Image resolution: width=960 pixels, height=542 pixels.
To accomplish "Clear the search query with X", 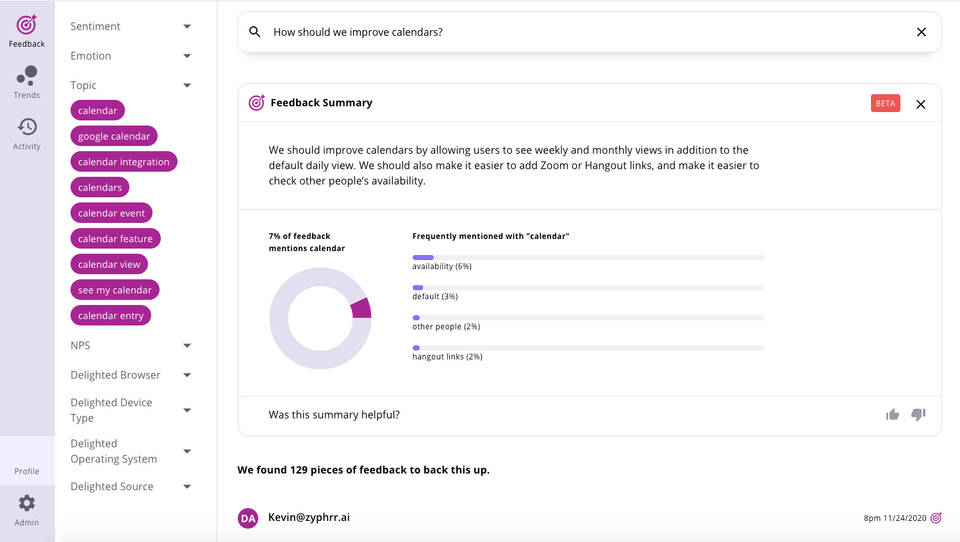I will click(921, 32).
